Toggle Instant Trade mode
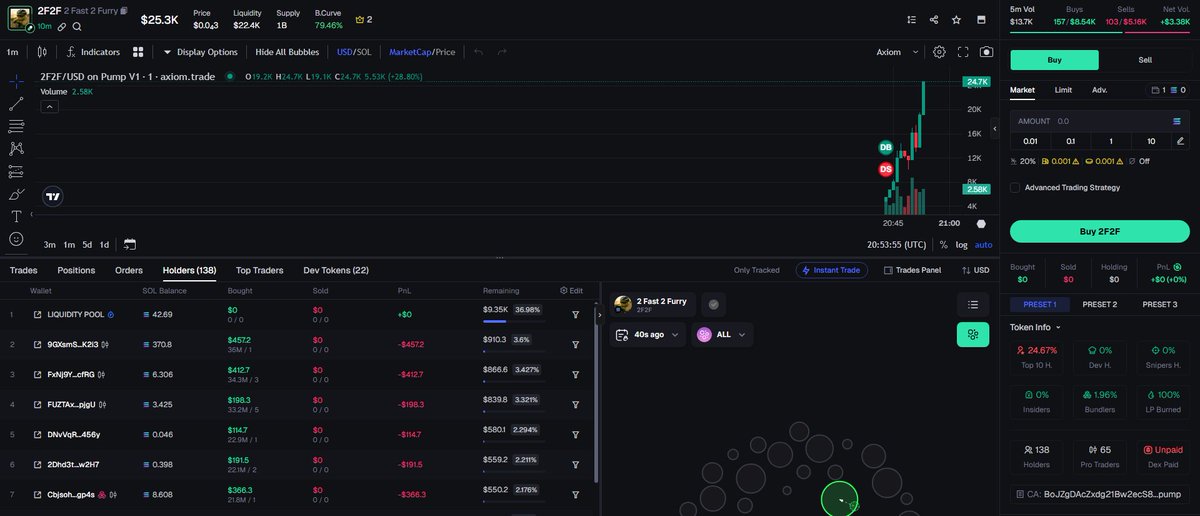The image size is (1200, 516). [x=832, y=270]
